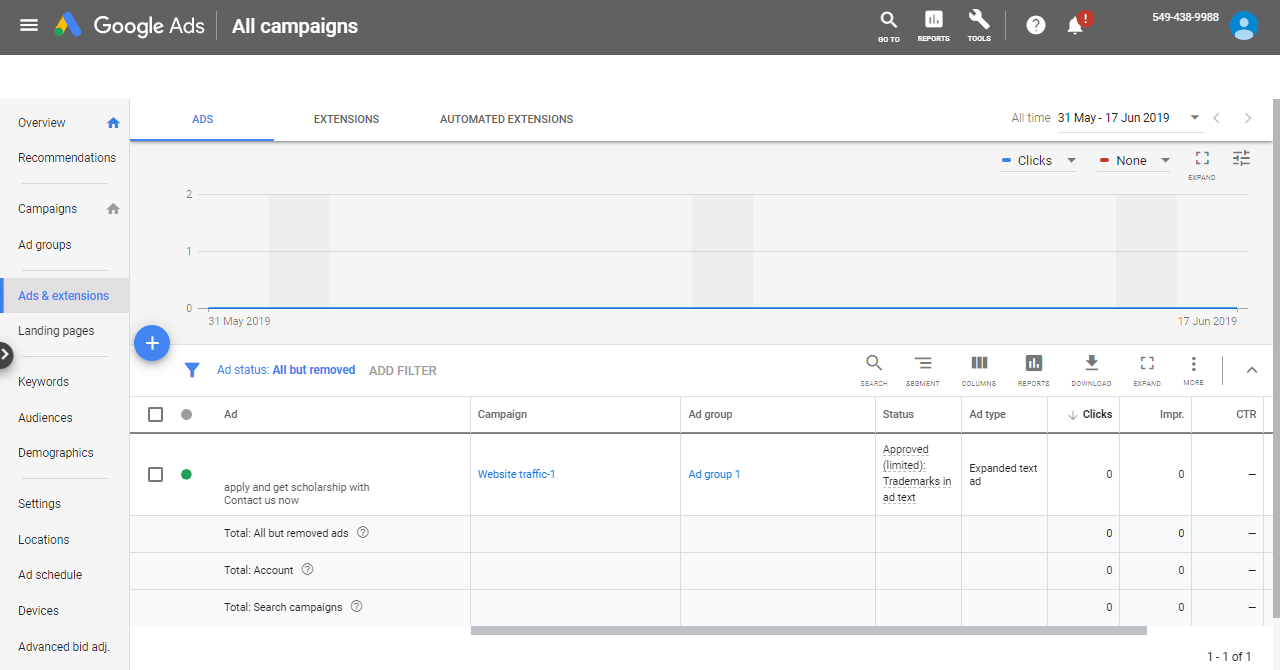Viewport: 1280px width, 670px height.
Task: Switch to the Extensions tab
Action: [346, 119]
